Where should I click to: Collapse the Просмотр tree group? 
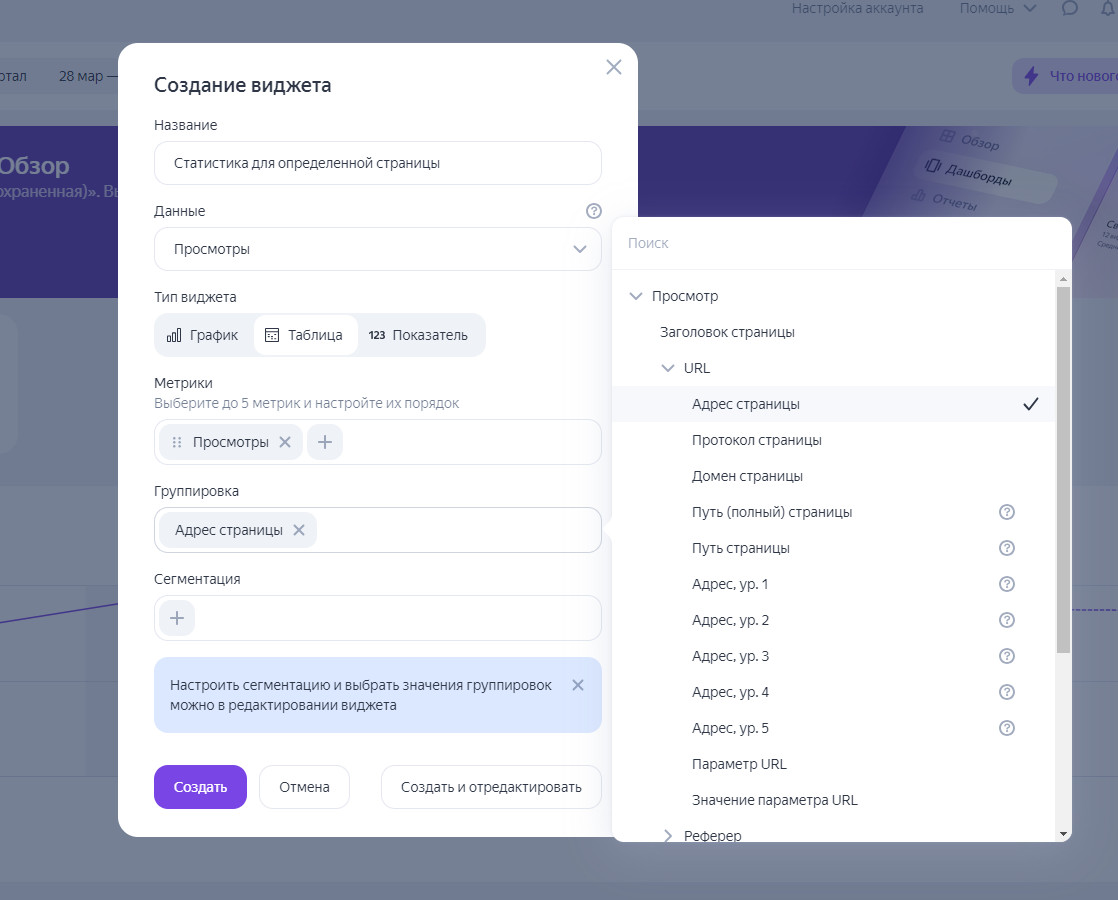(635, 296)
